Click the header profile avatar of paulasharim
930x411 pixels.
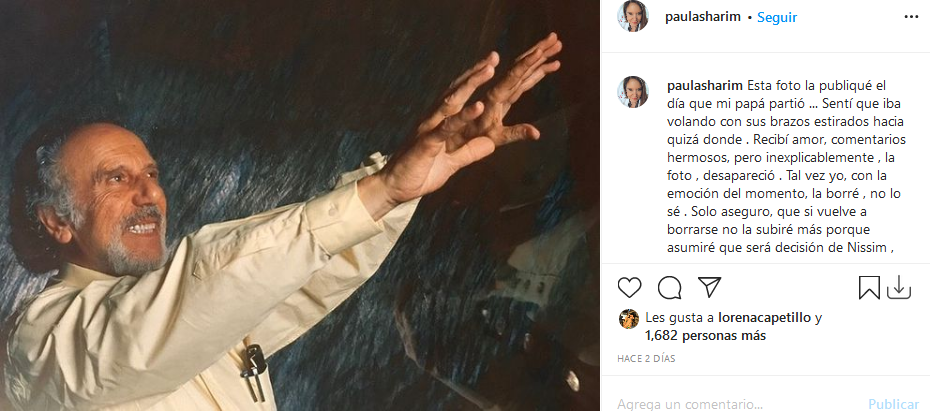(x=633, y=17)
